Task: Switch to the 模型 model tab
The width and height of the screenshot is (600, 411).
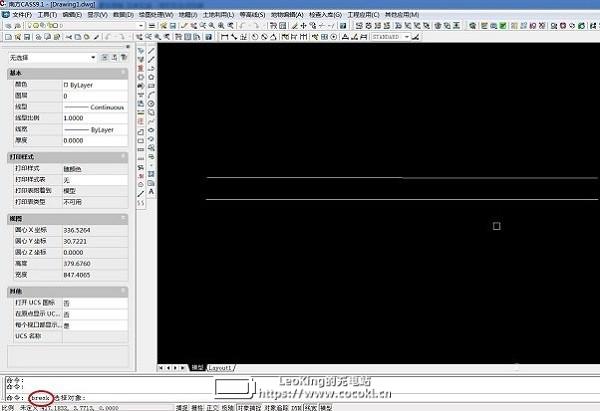Action: 197,367
